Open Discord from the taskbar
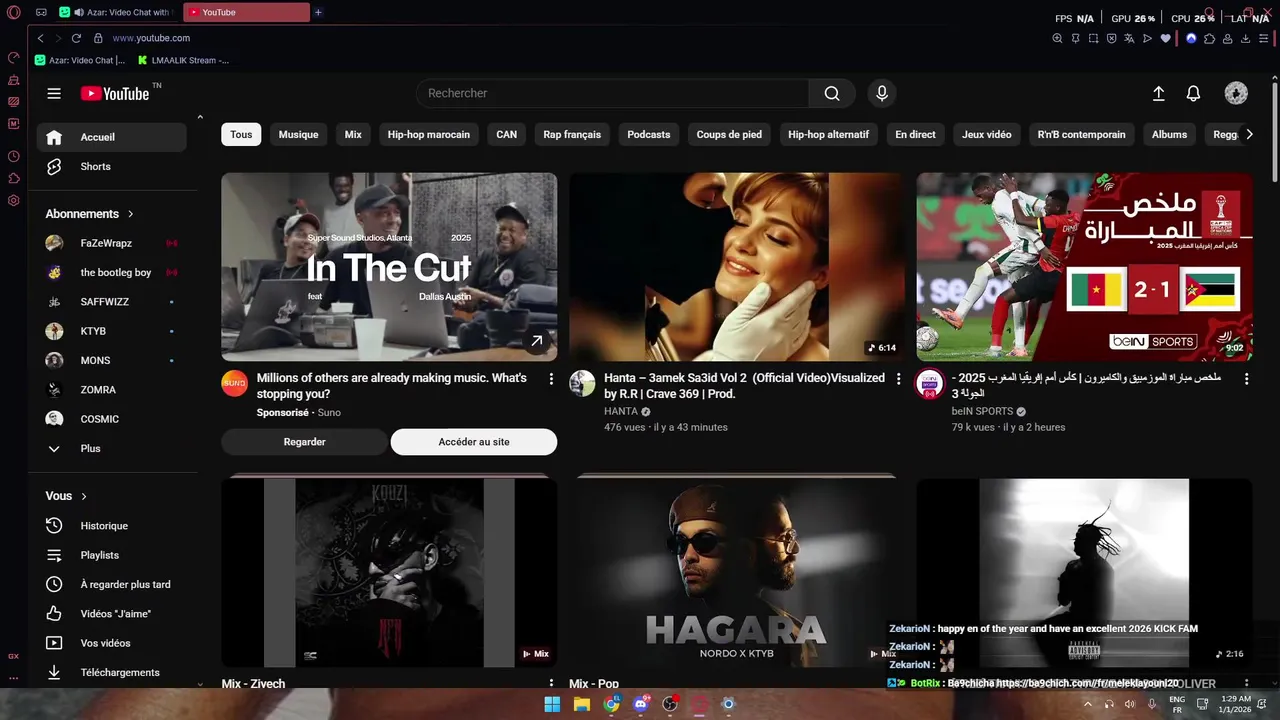Image resolution: width=1280 pixels, height=720 pixels. (640, 704)
